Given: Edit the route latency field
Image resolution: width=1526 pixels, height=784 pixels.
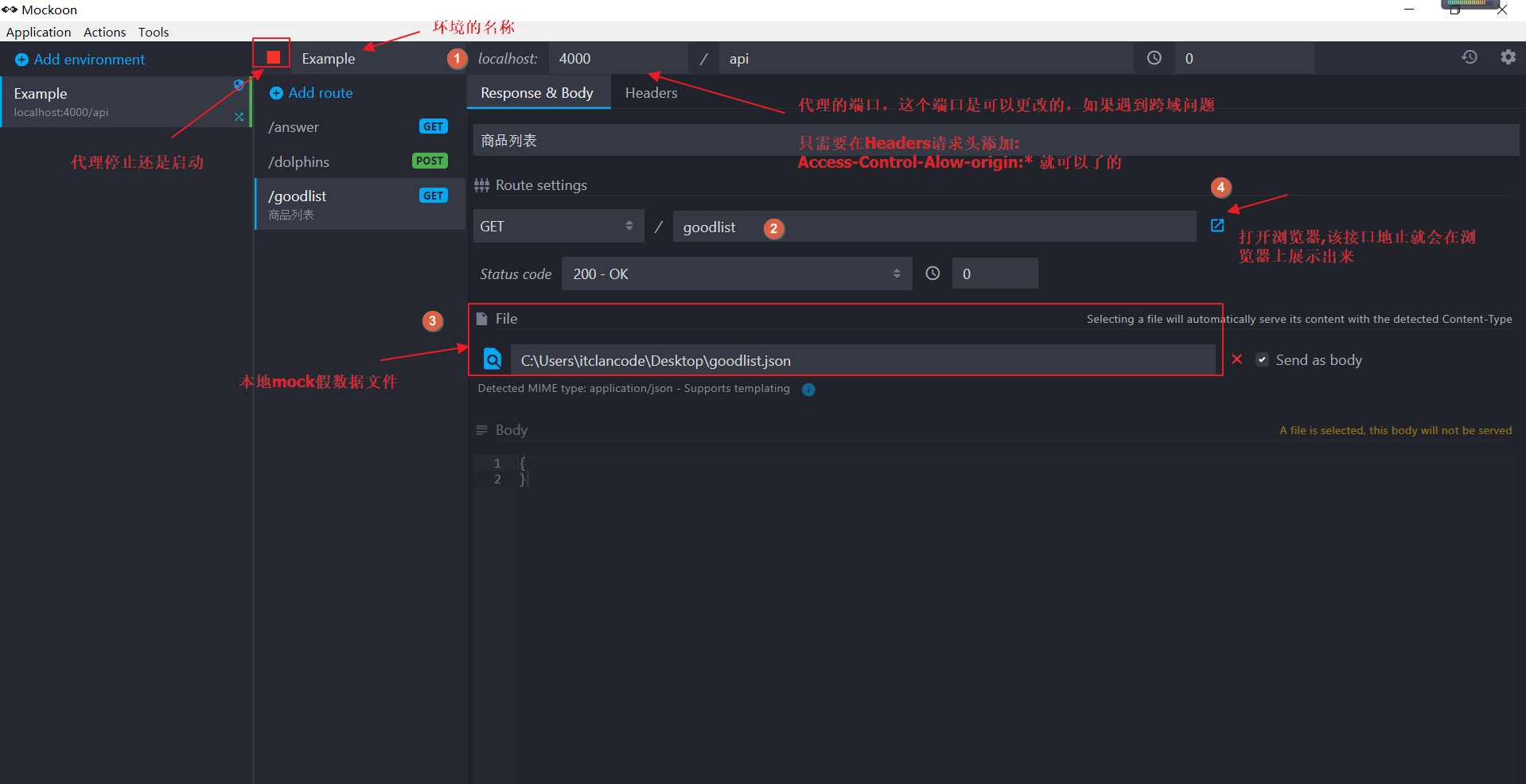Looking at the screenshot, I should (995, 274).
